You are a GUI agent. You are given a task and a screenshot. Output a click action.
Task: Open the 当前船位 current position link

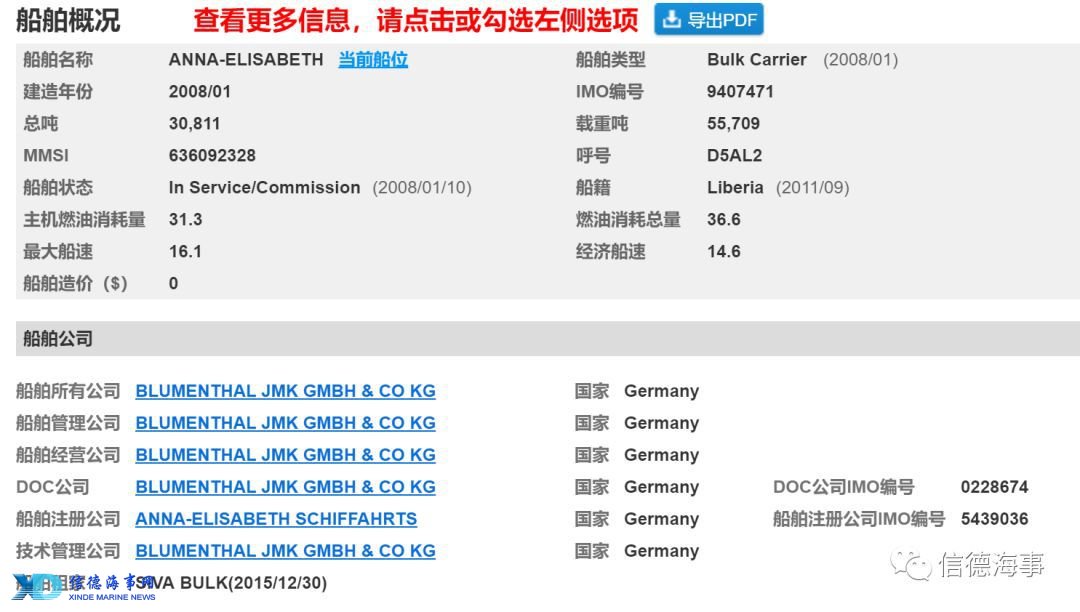[x=373, y=60]
